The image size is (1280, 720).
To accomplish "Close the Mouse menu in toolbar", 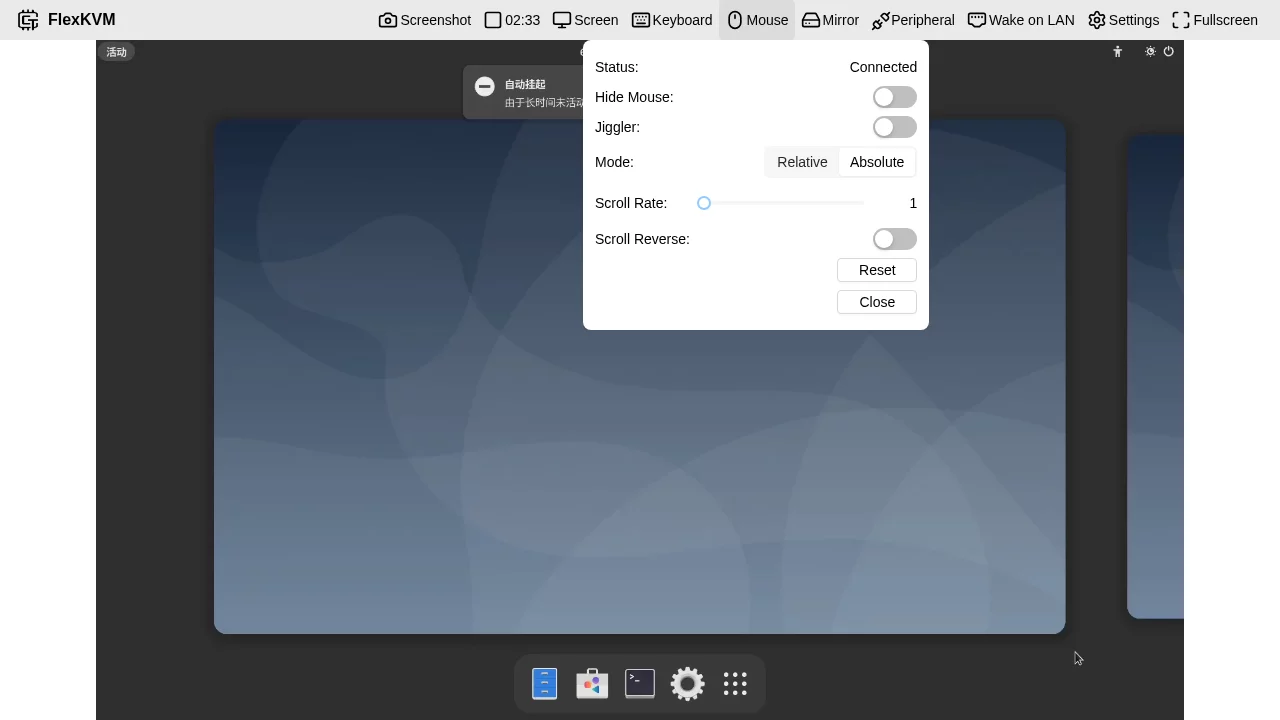I will pos(757,20).
